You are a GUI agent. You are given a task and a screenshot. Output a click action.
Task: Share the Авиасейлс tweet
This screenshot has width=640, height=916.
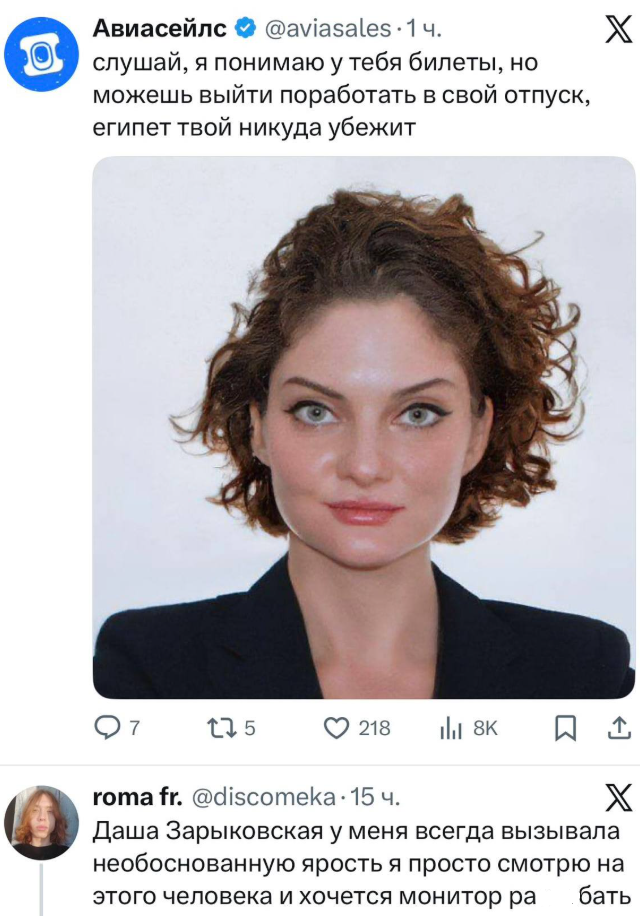point(613,729)
